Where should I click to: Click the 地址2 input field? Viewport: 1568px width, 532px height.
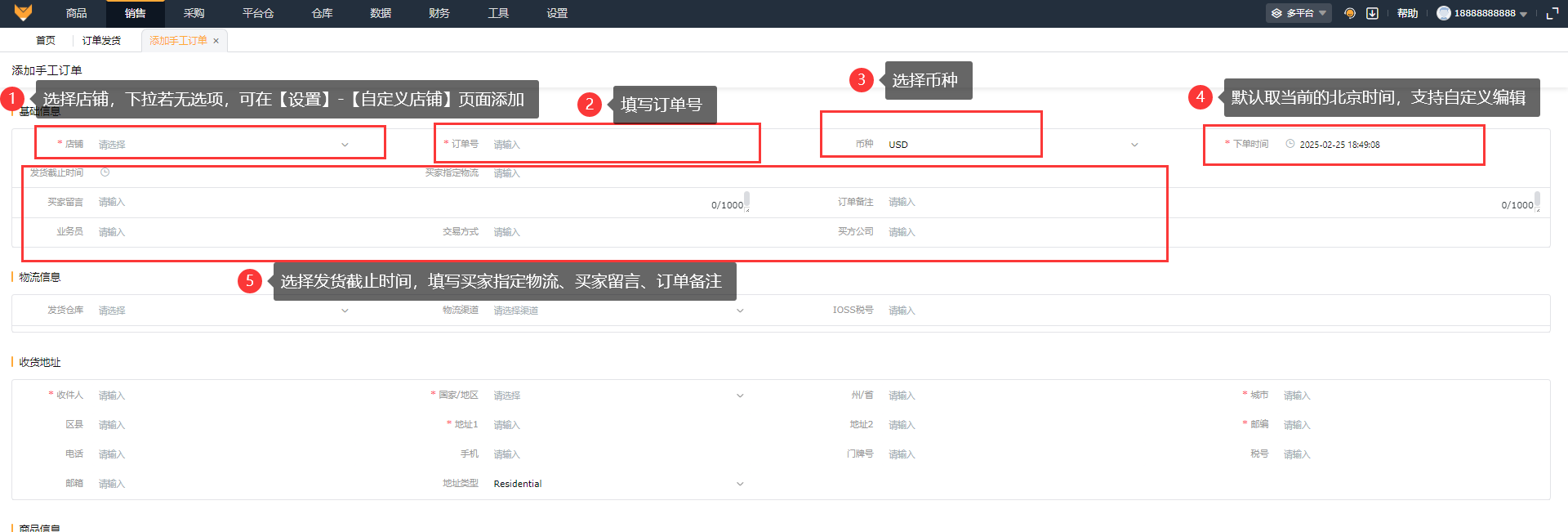point(1013,425)
